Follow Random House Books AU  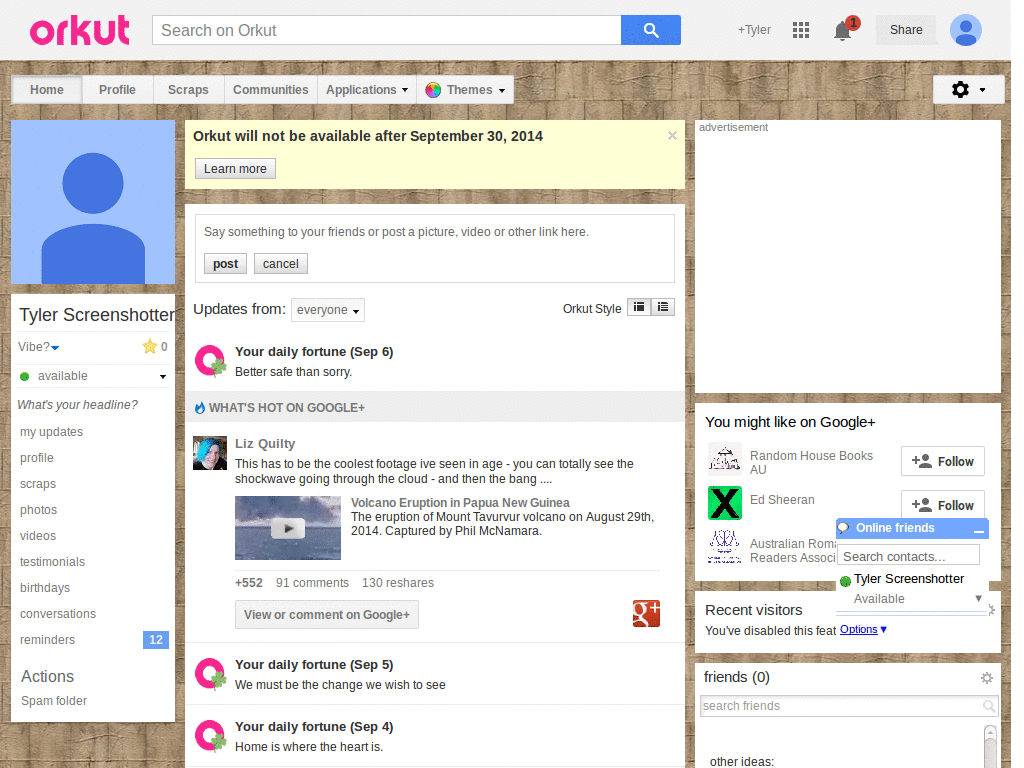942,462
